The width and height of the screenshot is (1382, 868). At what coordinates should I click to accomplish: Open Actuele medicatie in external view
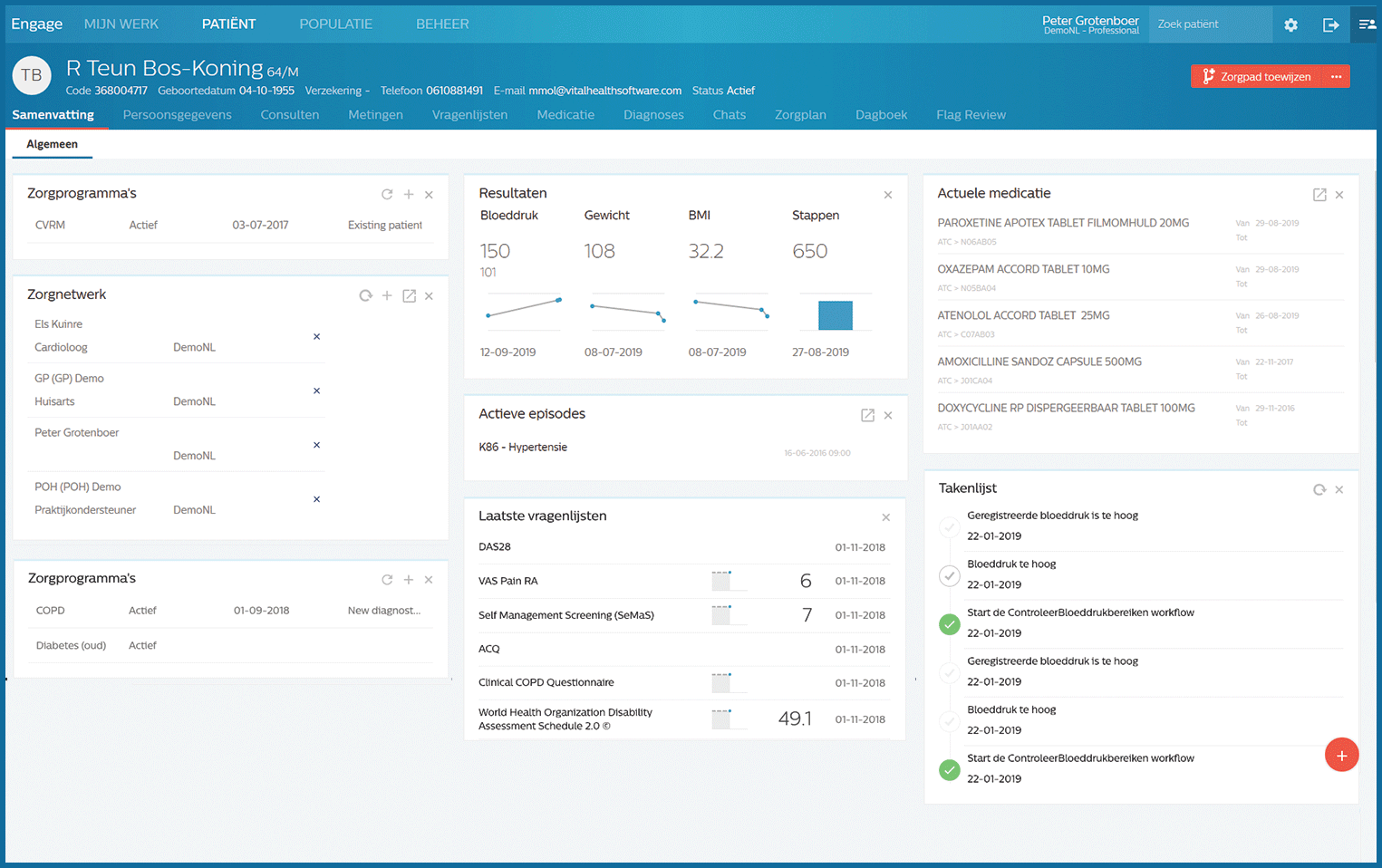pos(1319,195)
